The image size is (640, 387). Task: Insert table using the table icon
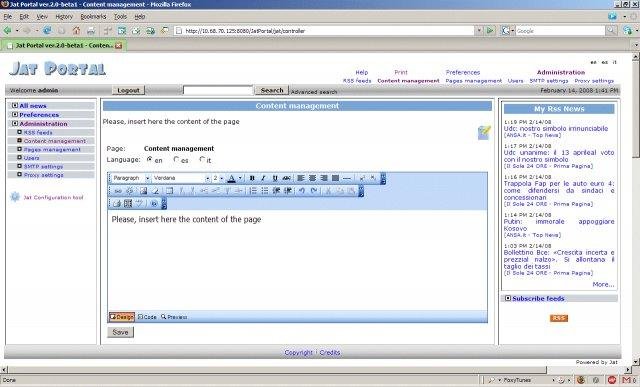coord(169,191)
